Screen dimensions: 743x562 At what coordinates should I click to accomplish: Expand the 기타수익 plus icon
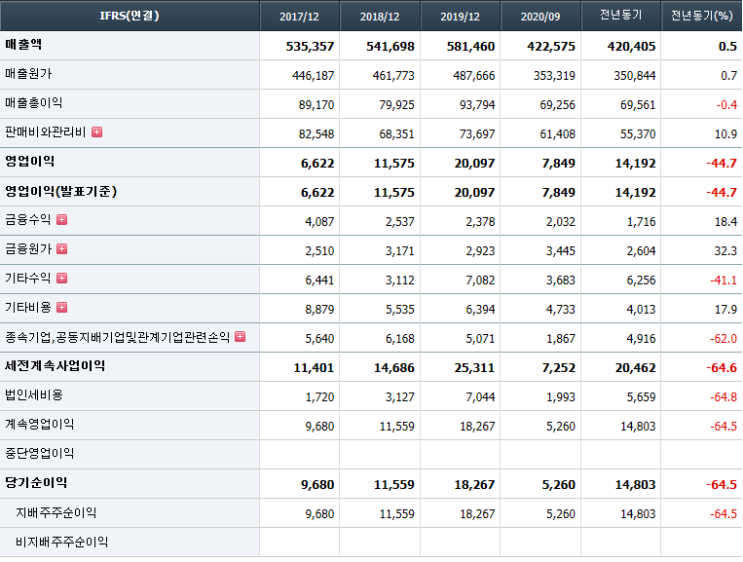point(62,278)
